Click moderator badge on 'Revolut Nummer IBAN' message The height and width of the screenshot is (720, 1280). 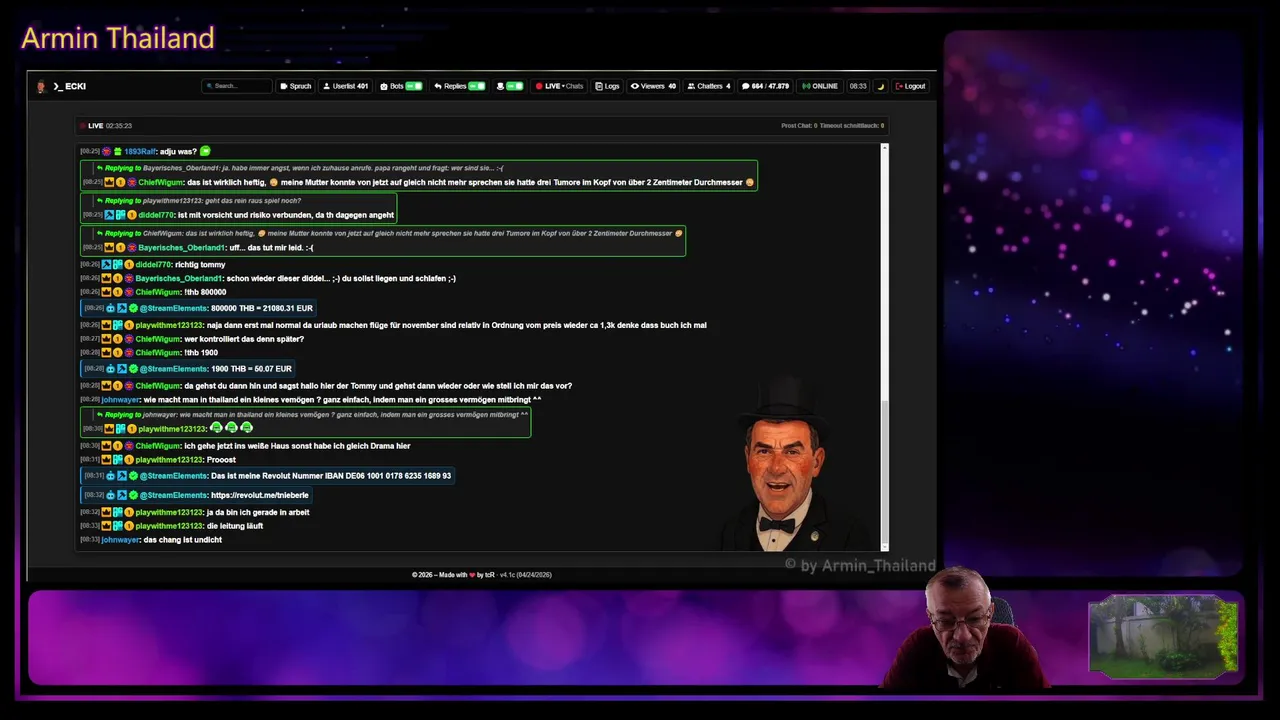[x=122, y=476]
